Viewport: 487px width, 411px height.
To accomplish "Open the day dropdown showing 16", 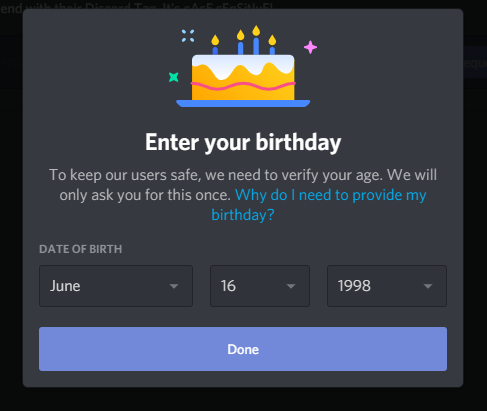I will click(260, 286).
